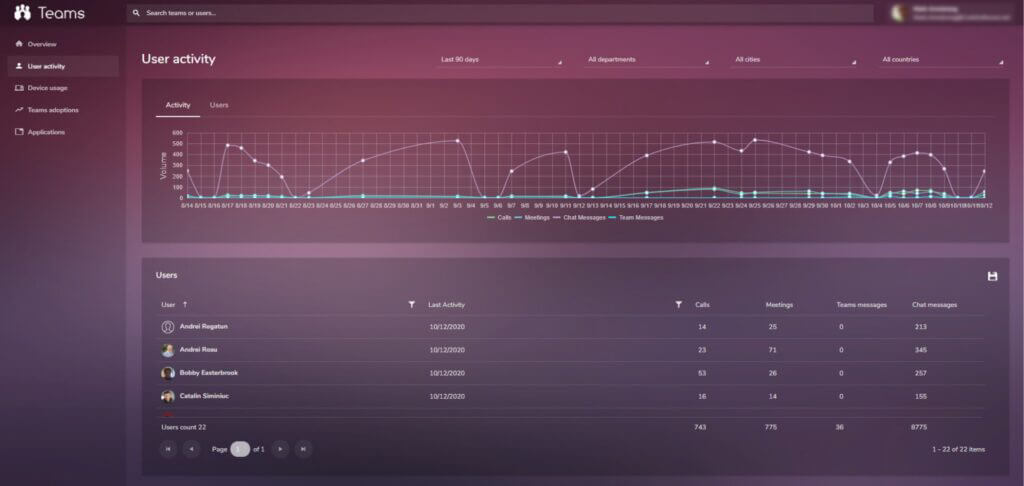Click filter icon in Last Activity column
This screenshot has width=1024, height=486.
pos(678,304)
